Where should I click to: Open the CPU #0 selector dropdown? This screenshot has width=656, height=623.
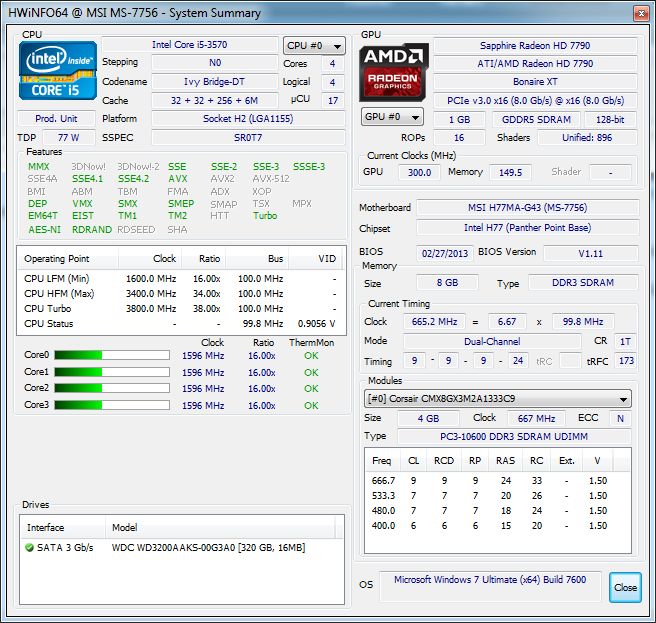pyautogui.click(x=314, y=46)
